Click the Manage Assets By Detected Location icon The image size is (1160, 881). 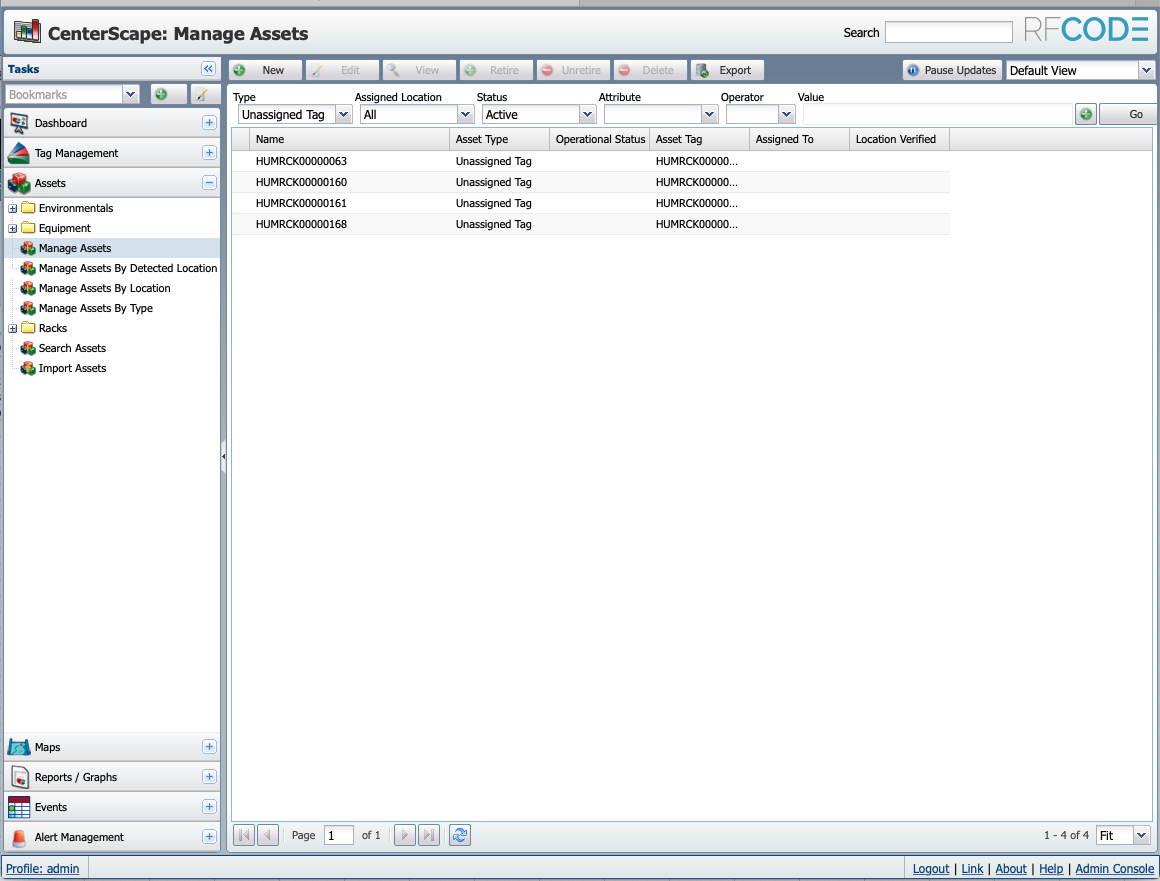coord(28,268)
